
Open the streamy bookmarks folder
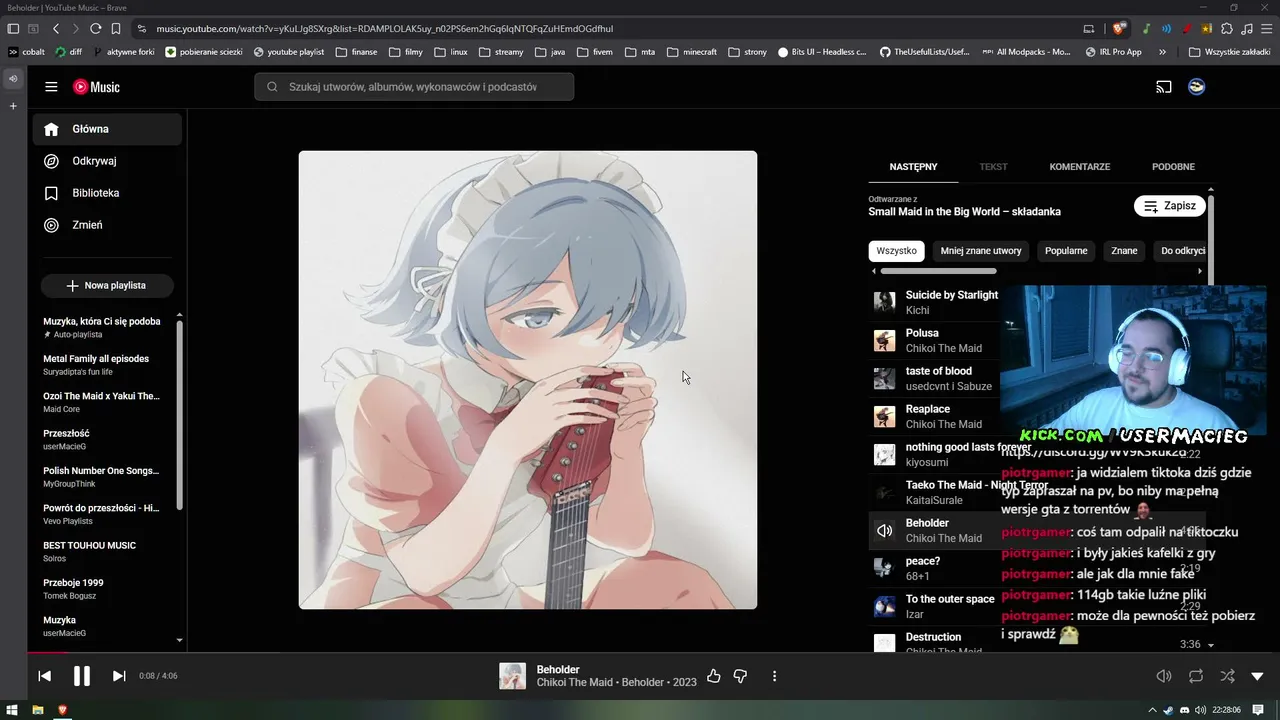(501, 52)
